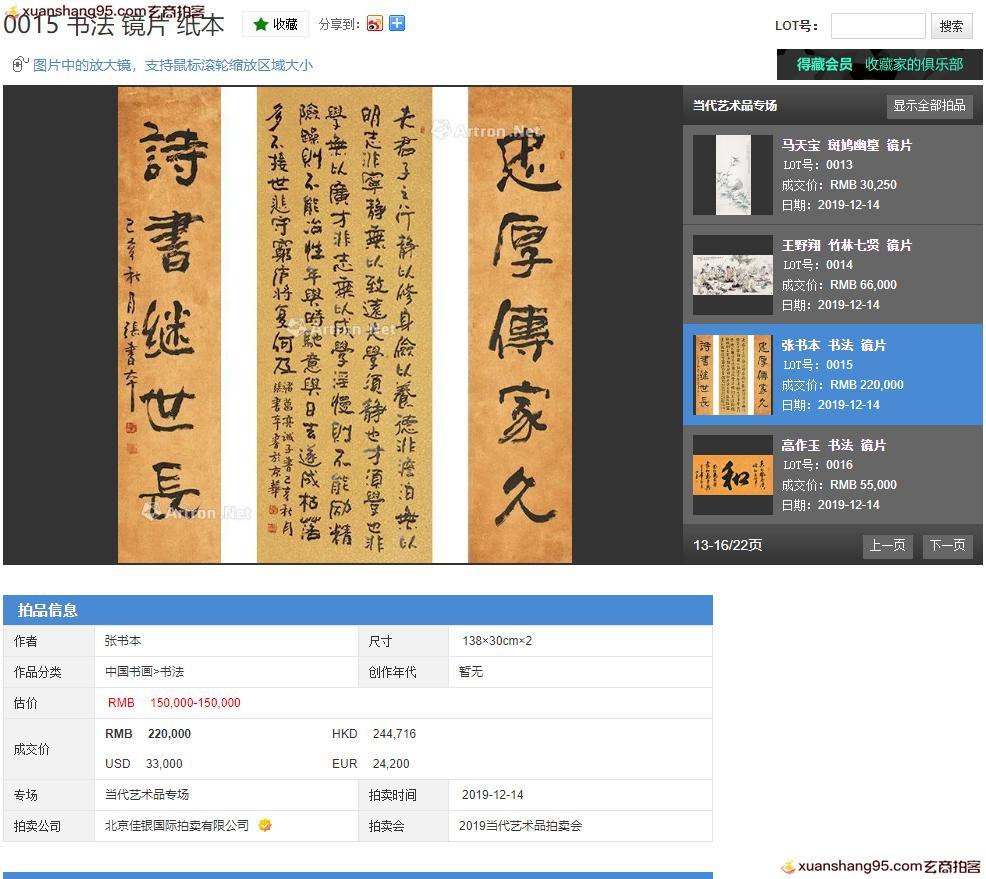Focus the LOT号 search input field
The image size is (986, 879).
(878, 26)
